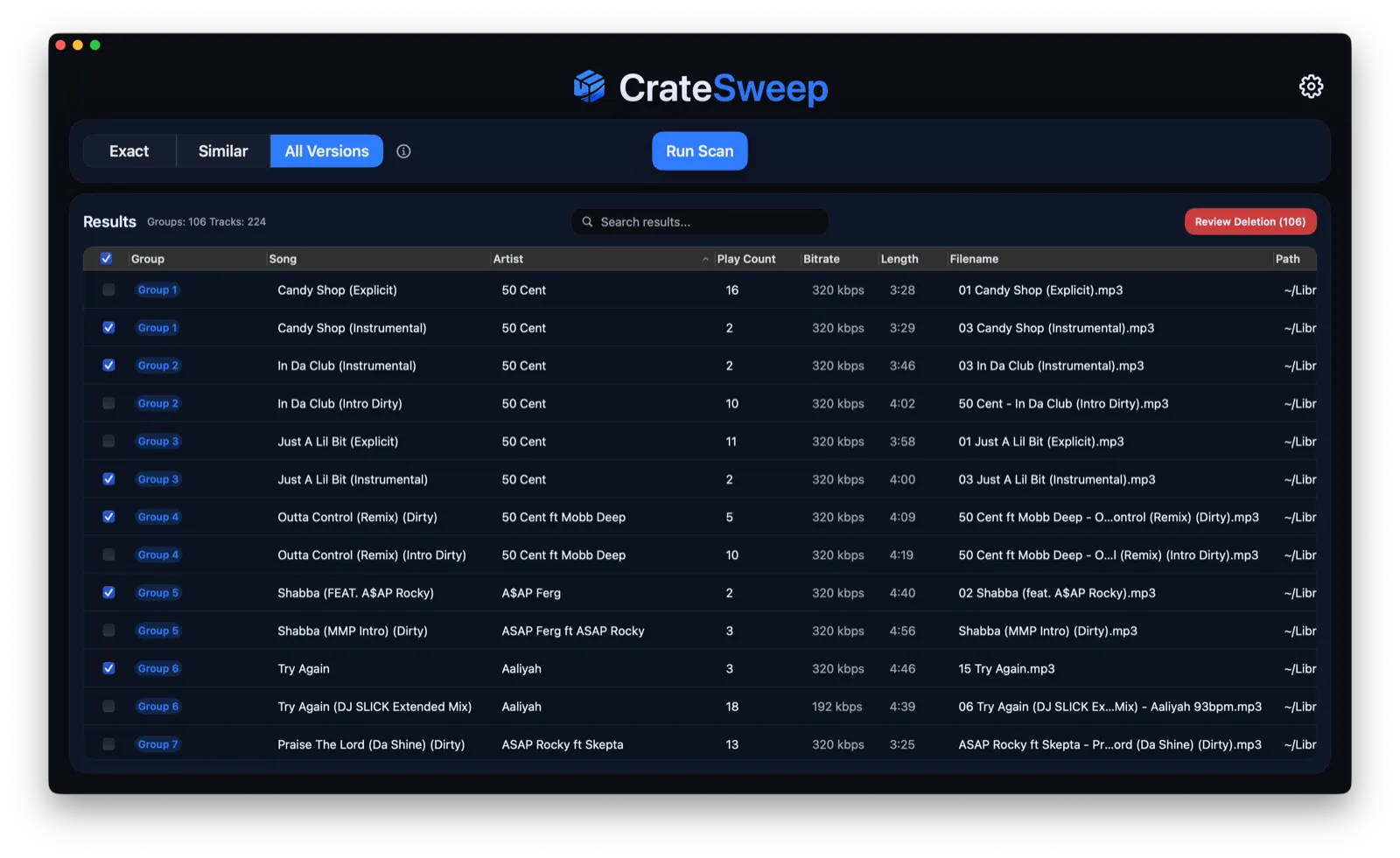Viewport: 1400px width, 858px height.
Task: Click filename 50 Cent - In Da Club (Intro Dirty).mp3
Action: coord(1063,404)
